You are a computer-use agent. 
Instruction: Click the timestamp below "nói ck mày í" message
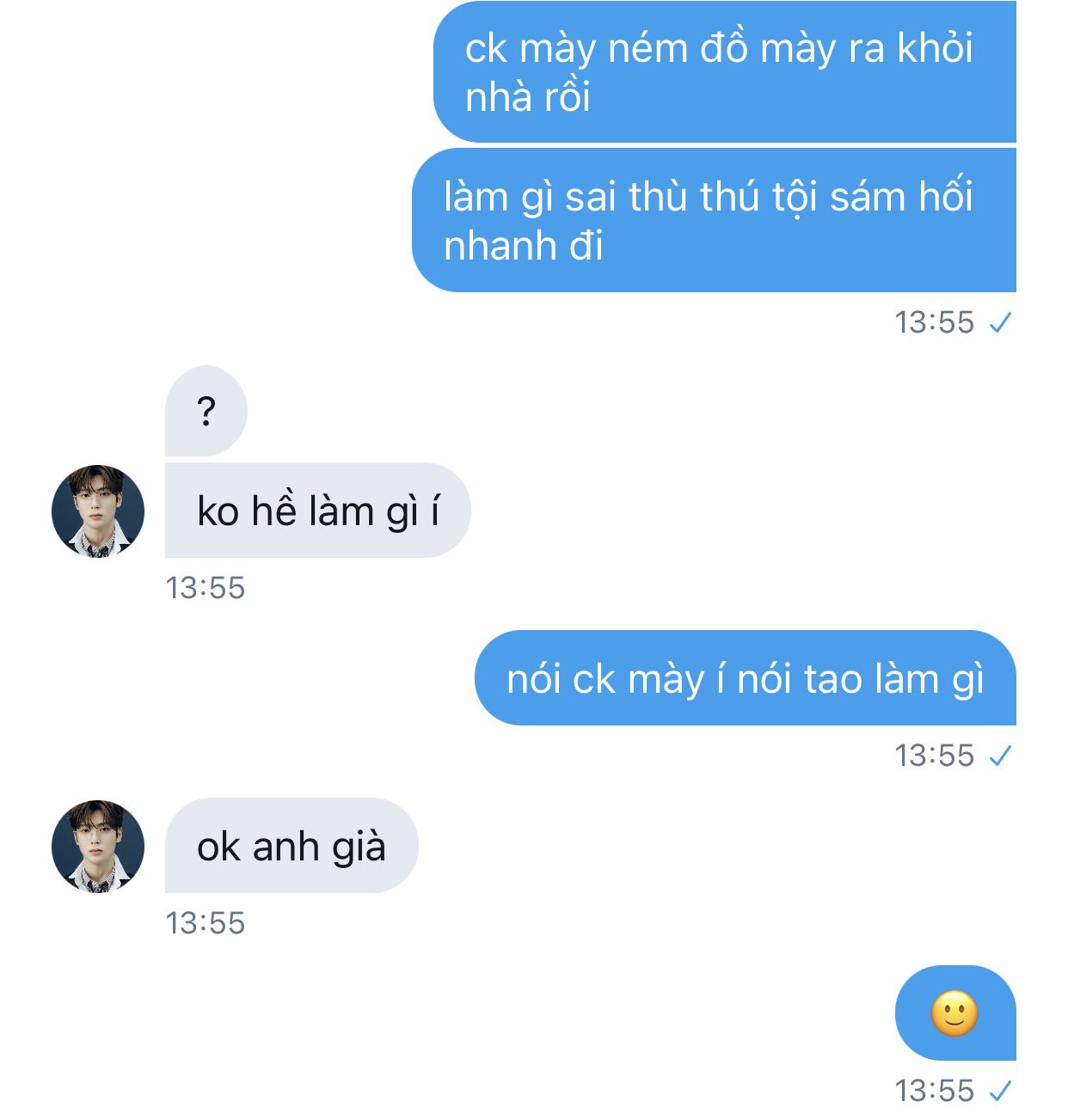pyautogui.click(x=935, y=756)
